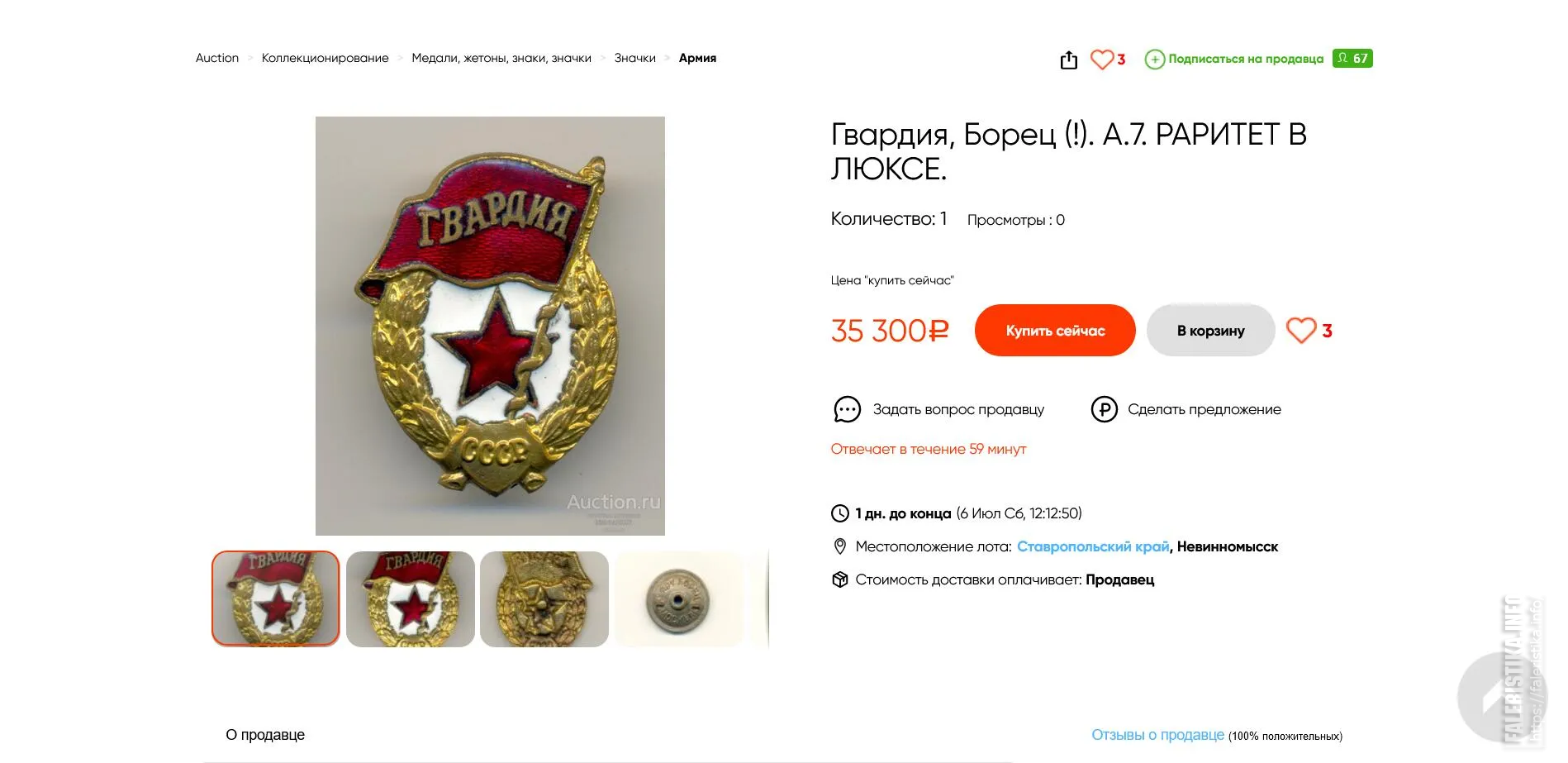The image size is (1568, 763).
Task: Select the badge reverse side thumbnail
Action: pos(544,599)
